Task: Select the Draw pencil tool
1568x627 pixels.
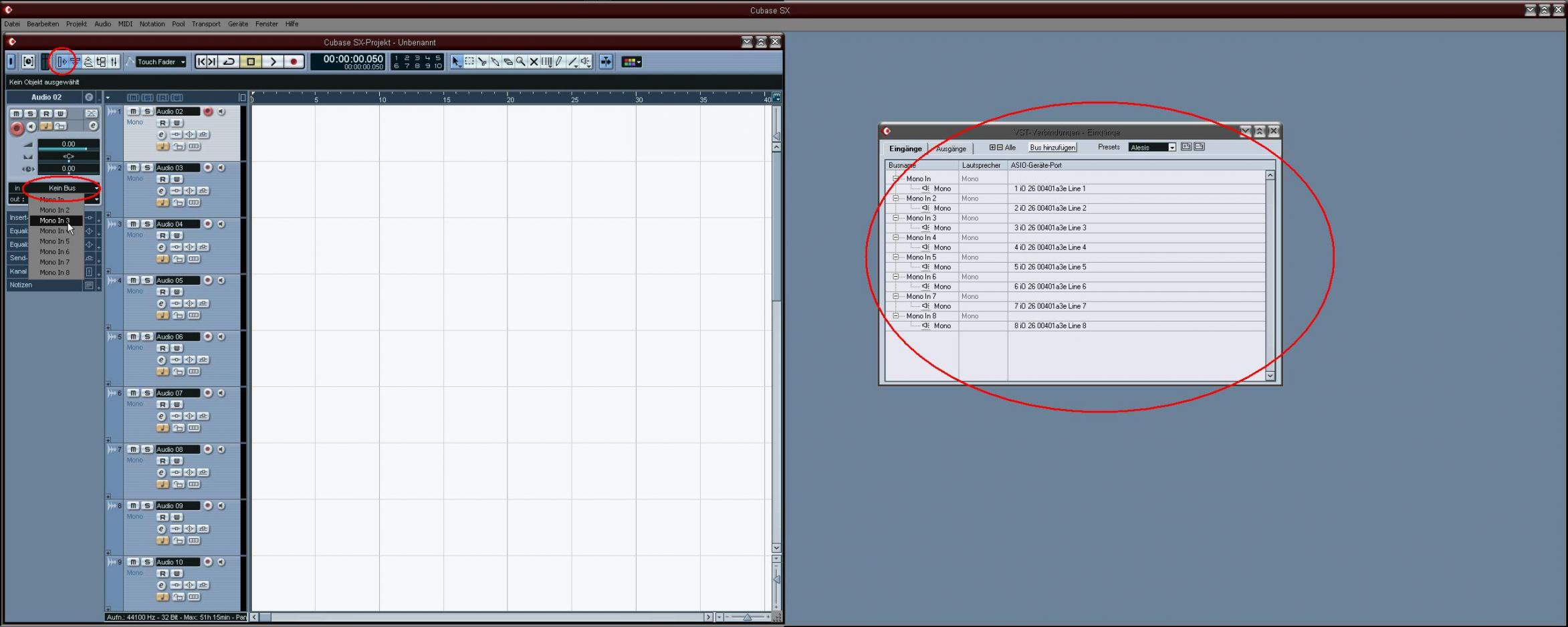Action: (559, 61)
